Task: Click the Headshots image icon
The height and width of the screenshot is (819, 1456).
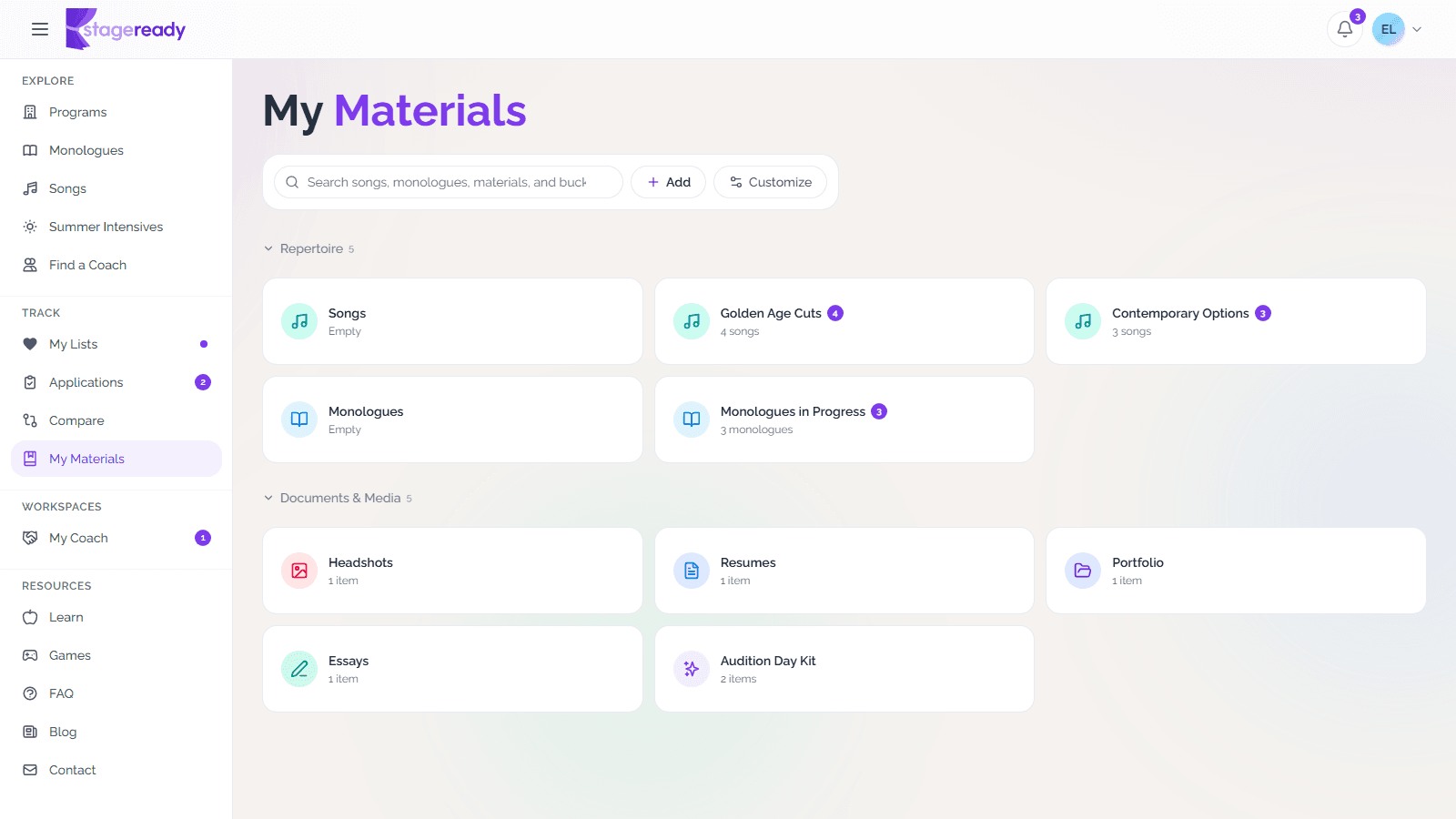Action: [x=299, y=571]
